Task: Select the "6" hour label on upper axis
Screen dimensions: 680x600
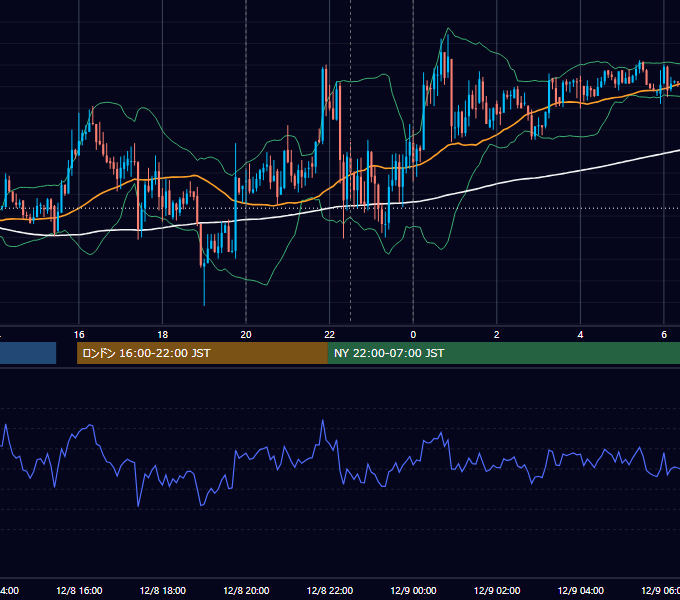Action: [x=664, y=335]
